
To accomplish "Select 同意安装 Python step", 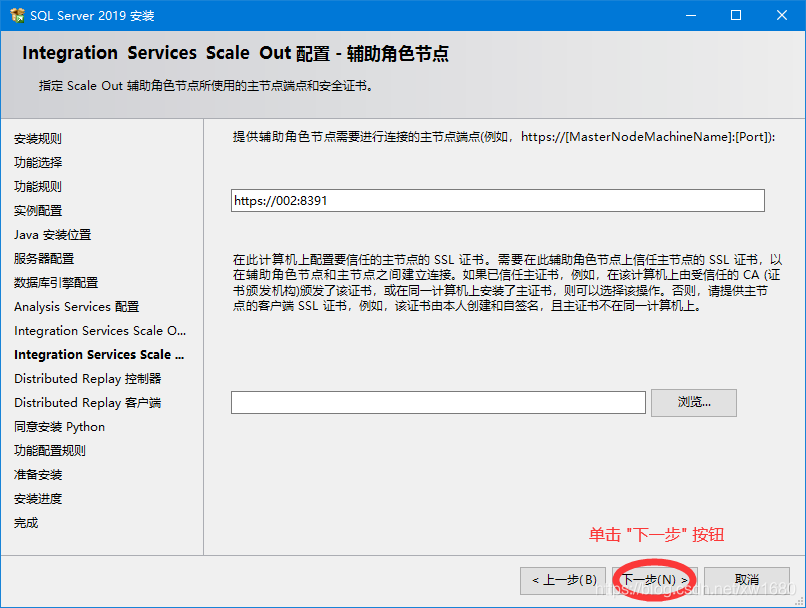I will coord(59,427).
